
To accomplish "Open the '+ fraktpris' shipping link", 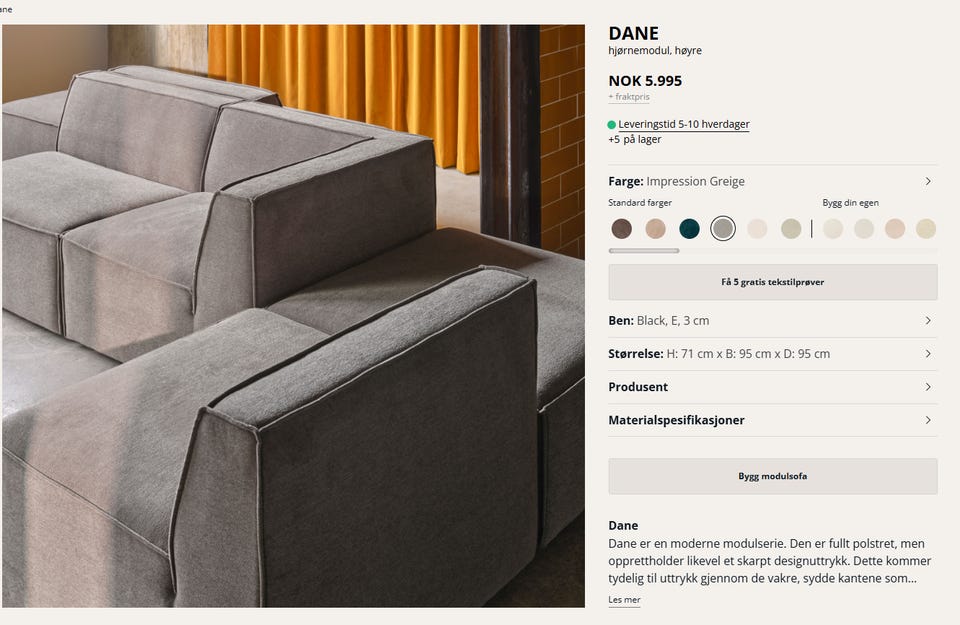I will (629, 97).
